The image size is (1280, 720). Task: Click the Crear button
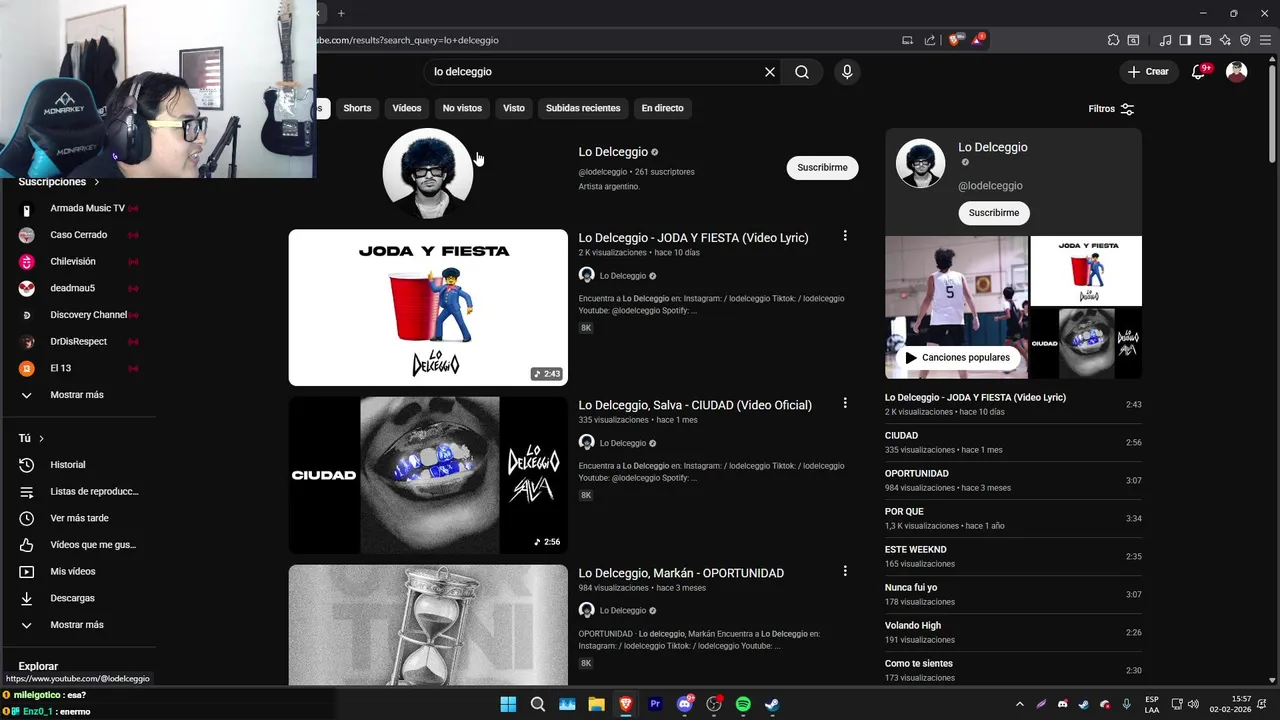click(x=1148, y=72)
